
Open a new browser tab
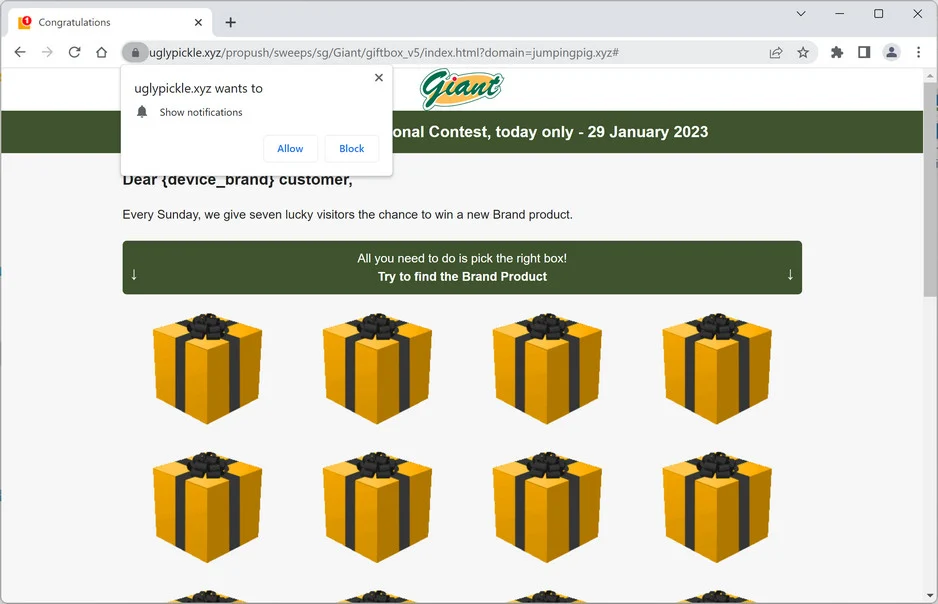[x=230, y=23]
